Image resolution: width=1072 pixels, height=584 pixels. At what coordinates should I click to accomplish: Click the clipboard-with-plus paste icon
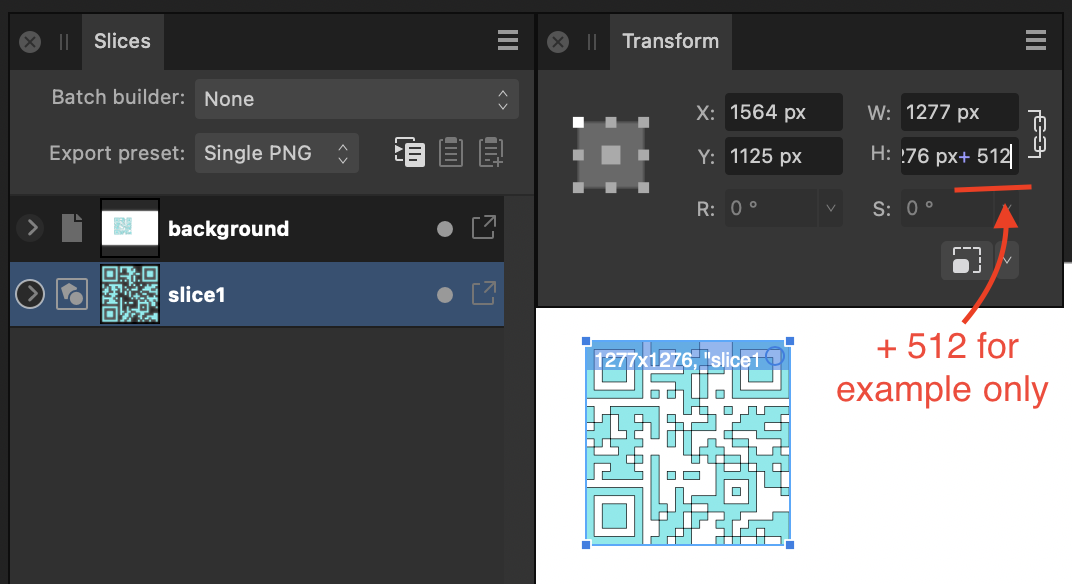tap(491, 152)
